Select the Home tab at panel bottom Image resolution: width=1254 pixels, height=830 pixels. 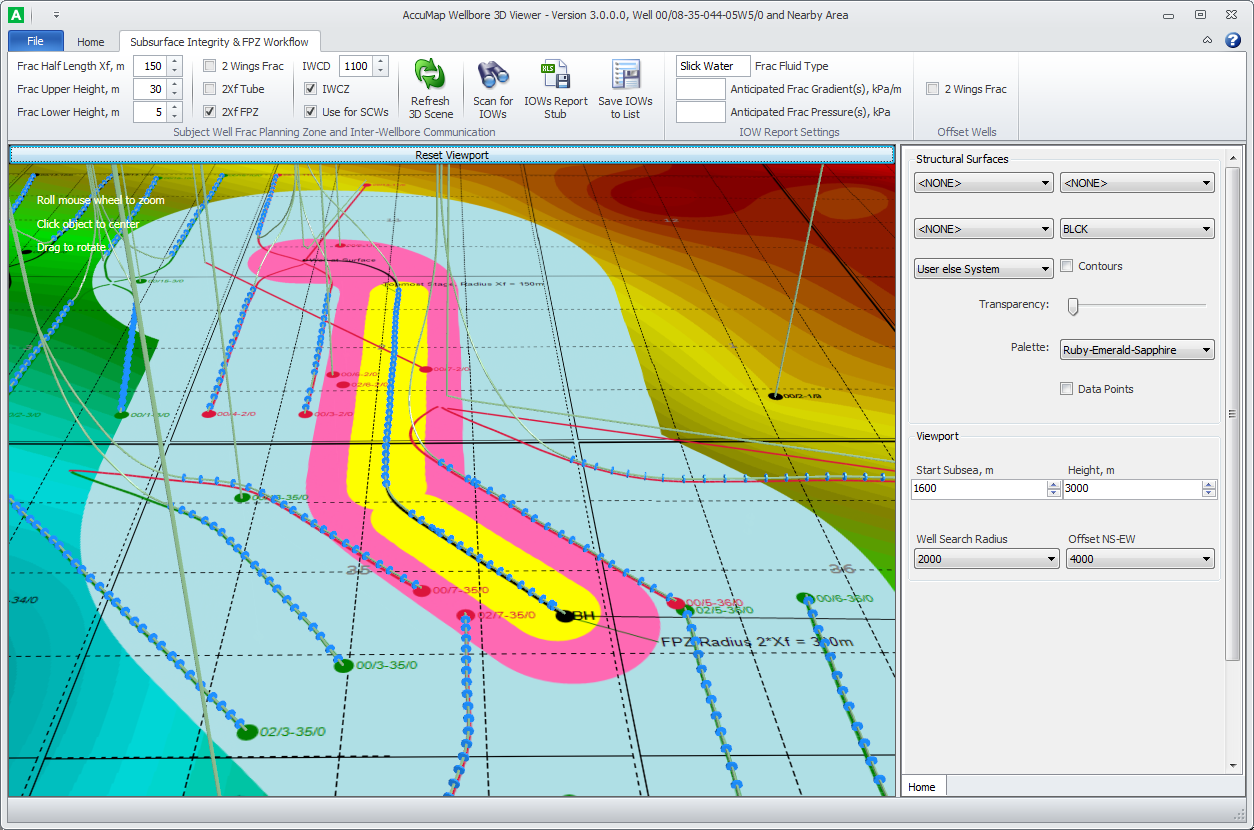(922, 787)
